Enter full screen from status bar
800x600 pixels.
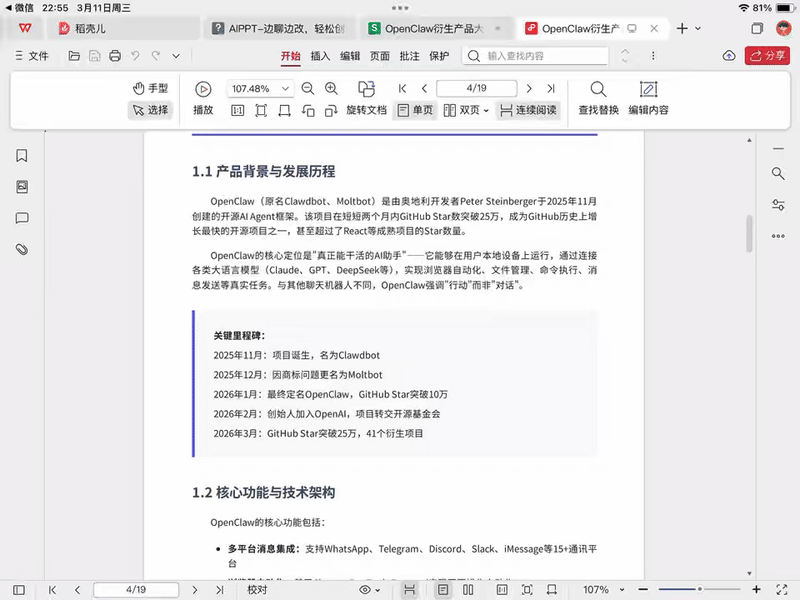pos(782,590)
